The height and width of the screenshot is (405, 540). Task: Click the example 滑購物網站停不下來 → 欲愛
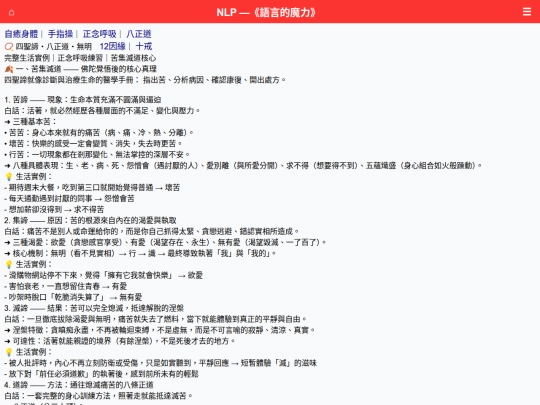(104, 276)
